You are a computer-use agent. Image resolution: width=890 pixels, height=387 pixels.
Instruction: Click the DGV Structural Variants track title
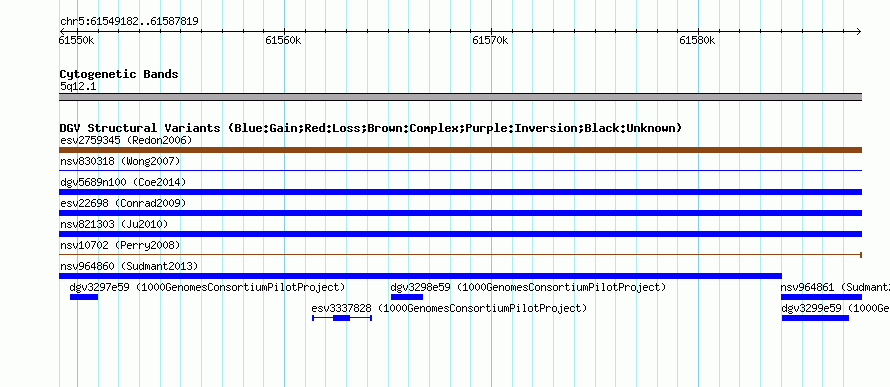point(371,128)
